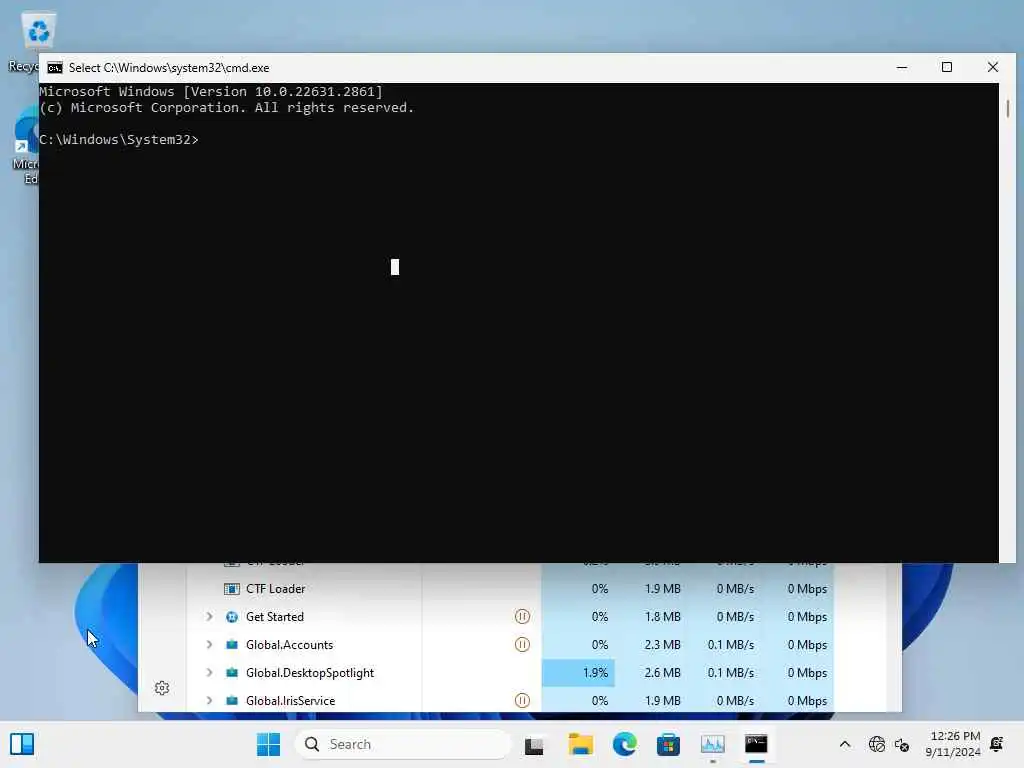Select the Global.DesktopSpotlight process name
The height and width of the screenshot is (768, 1024).
coord(310,673)
